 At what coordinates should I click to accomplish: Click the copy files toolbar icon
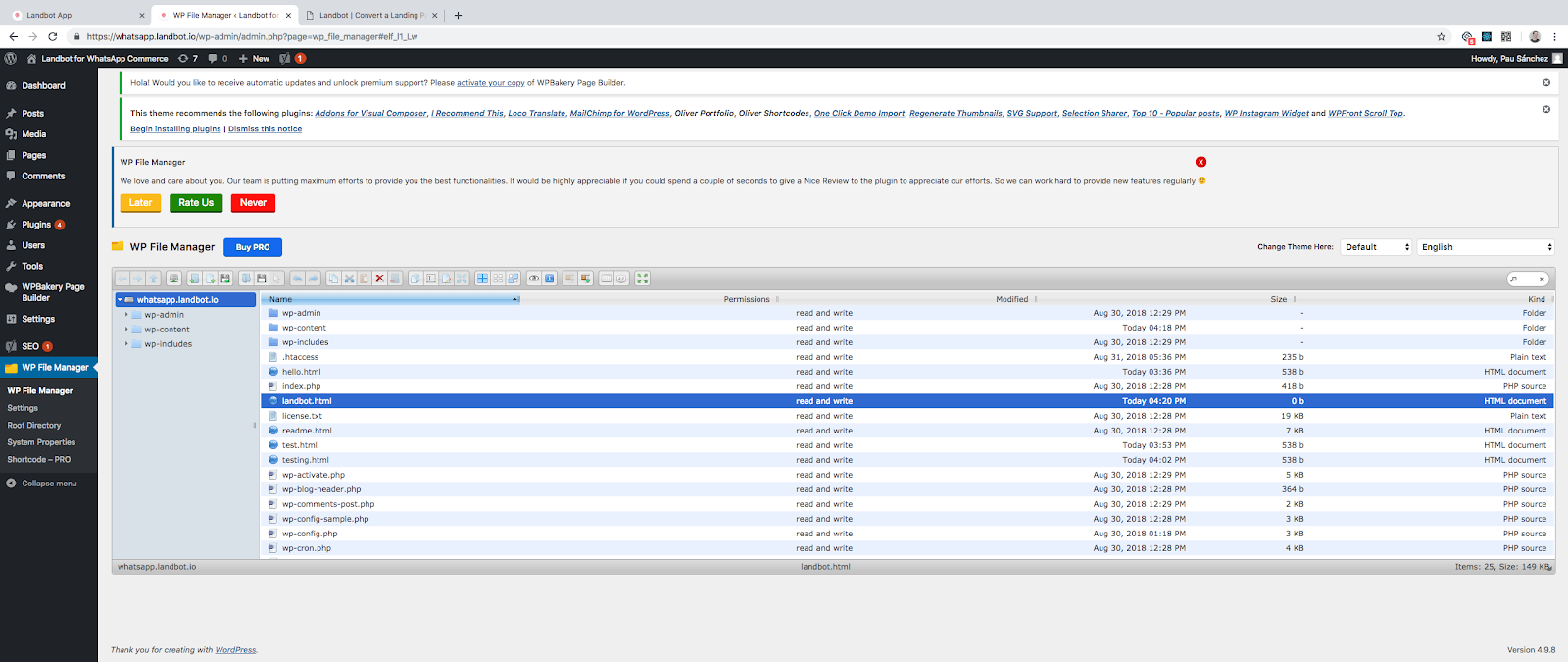tap(333, 279)
